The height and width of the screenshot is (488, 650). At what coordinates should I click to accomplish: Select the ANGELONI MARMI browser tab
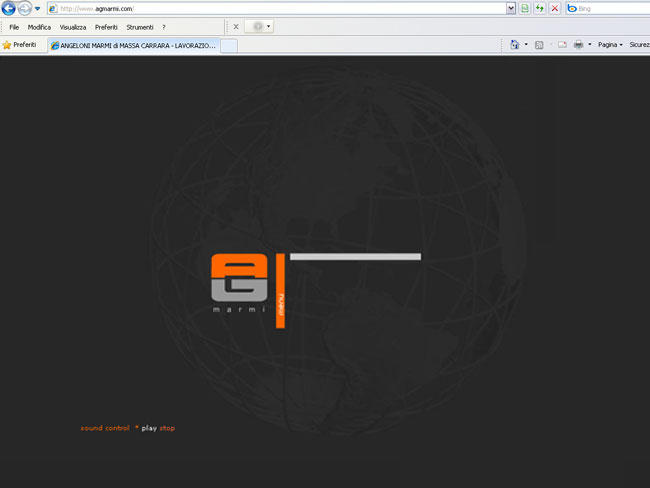[133, 45]
